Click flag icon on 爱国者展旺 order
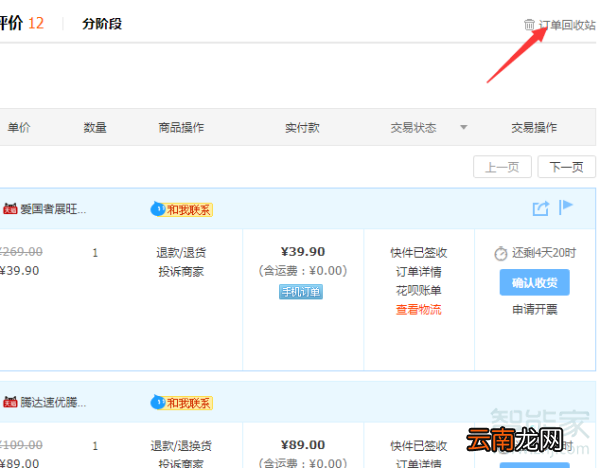The width and height of the screenshot is (600, 468). (566, 207)
